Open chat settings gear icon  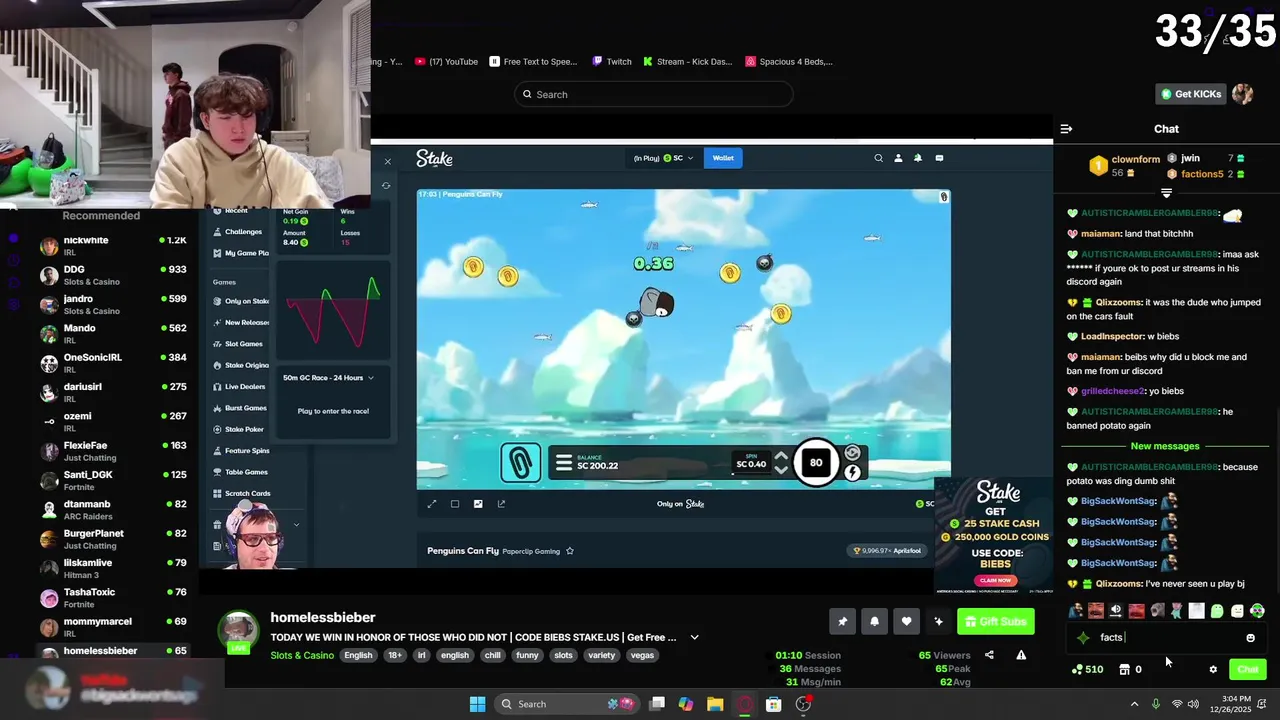click(x=1213, y=670)
